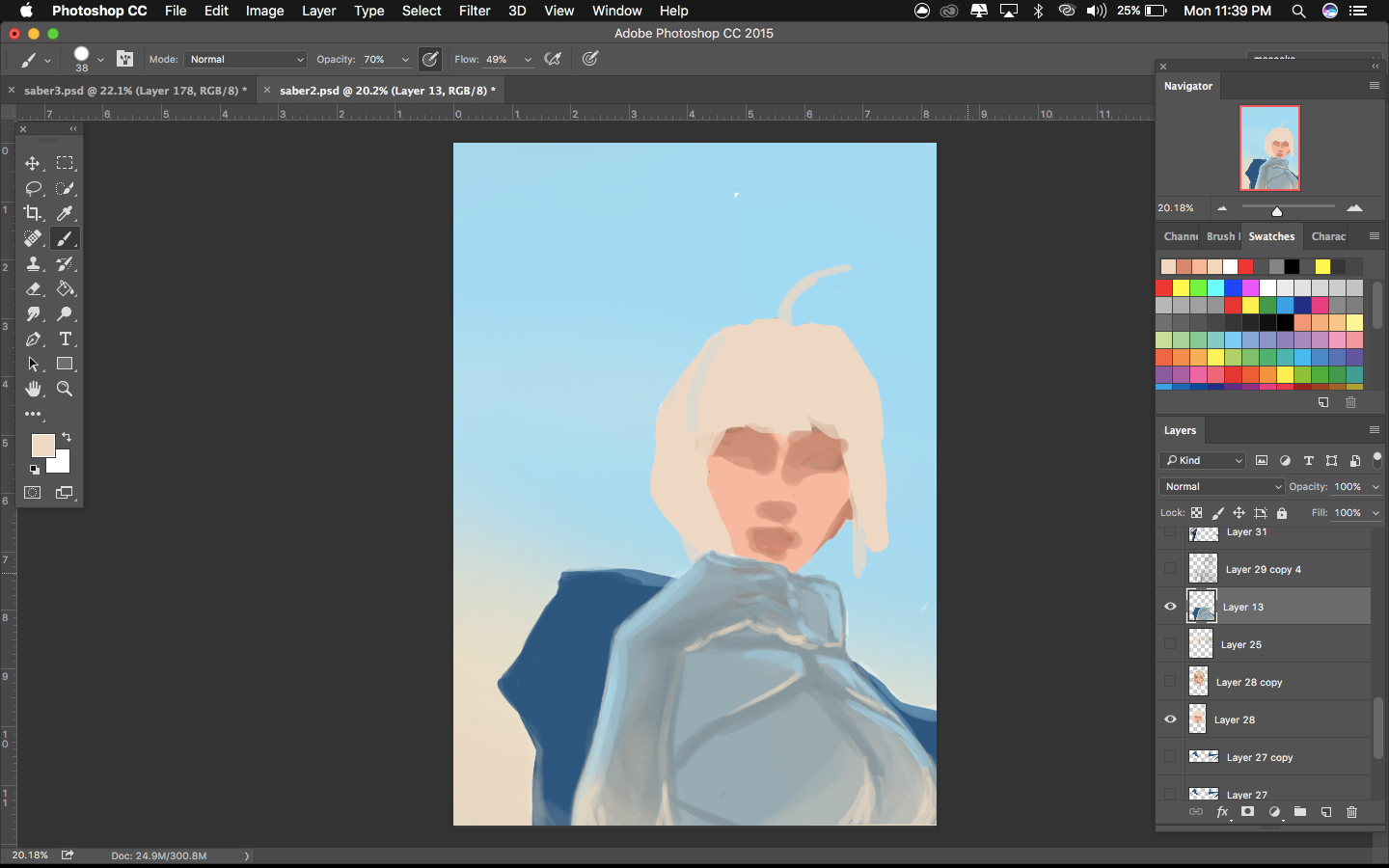Switch to the Swatches tab

pyautogui.click(x=1271, y=236)
